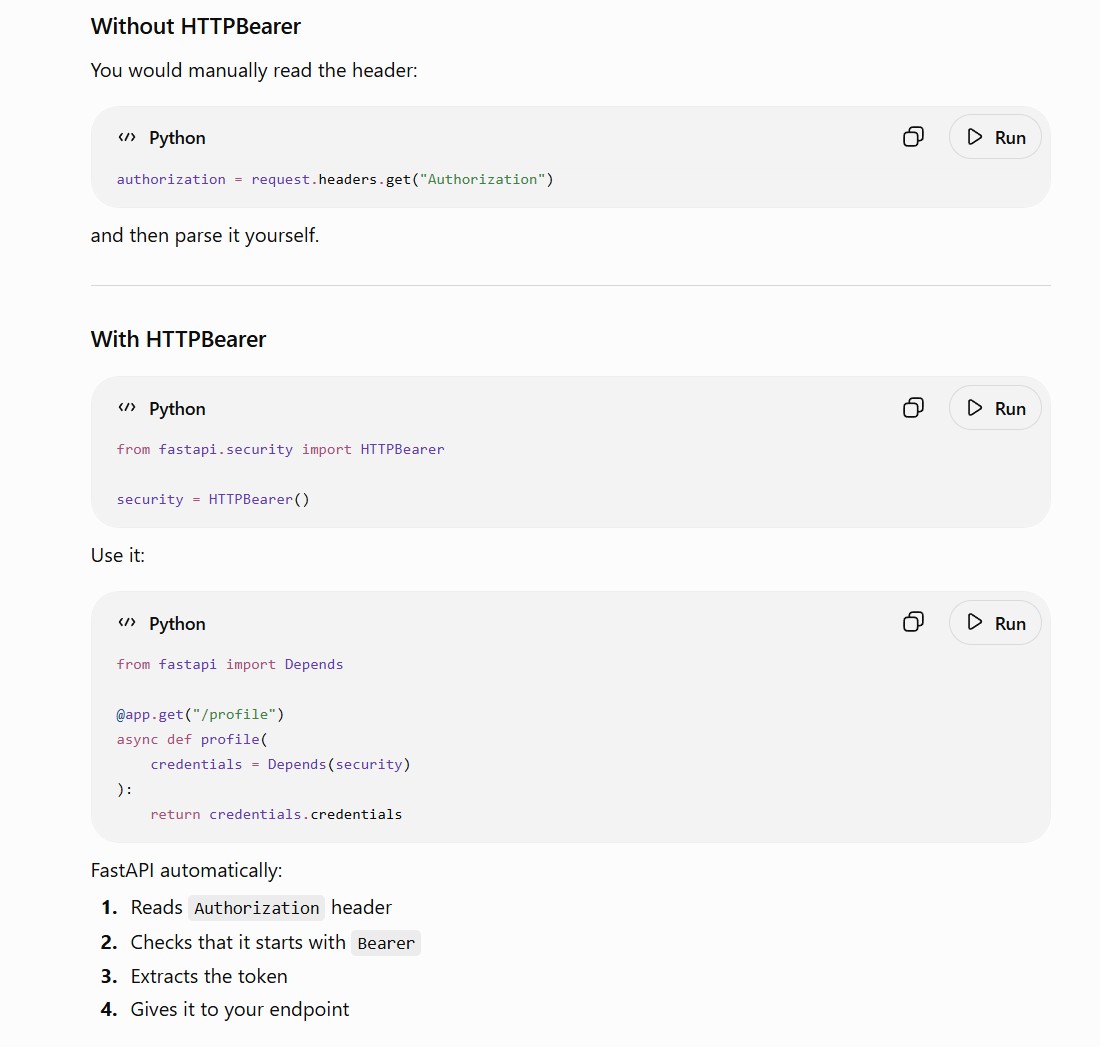Click the '@app.get("/profile")' decorator line
This screenshot has height=1047, width=1100.
(200, 714)
